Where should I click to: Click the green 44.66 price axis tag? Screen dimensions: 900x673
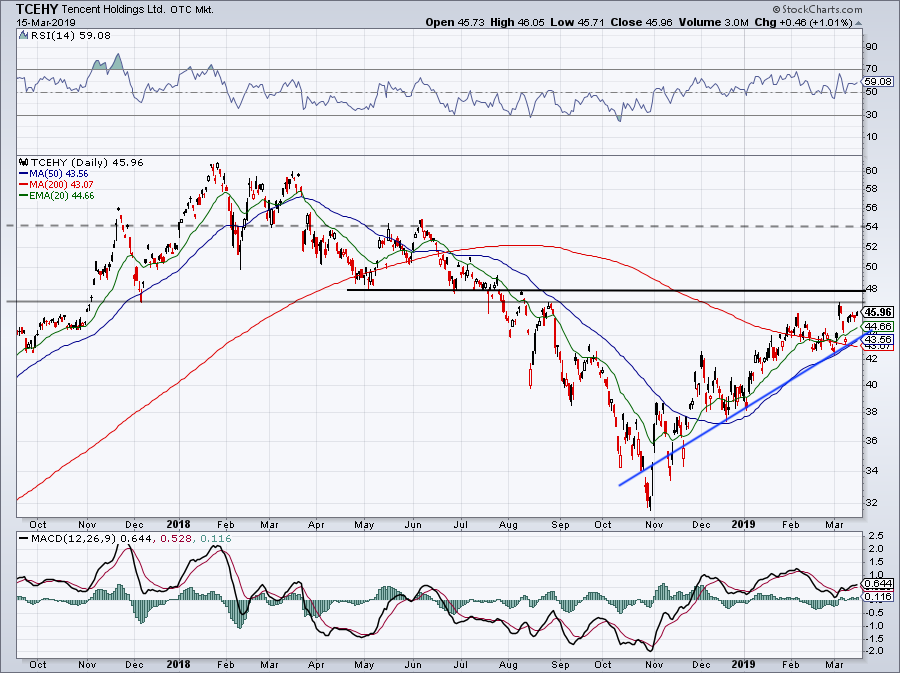point(878,326)
